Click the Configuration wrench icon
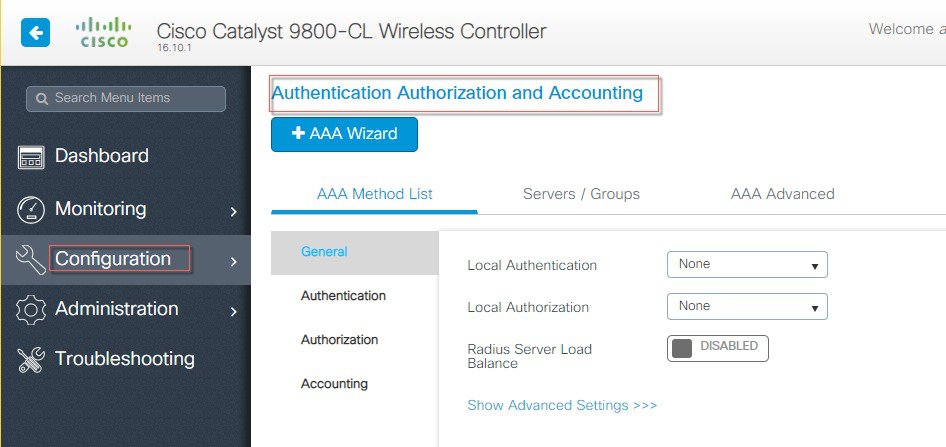The image size is (946, 447). click(30, 260)
